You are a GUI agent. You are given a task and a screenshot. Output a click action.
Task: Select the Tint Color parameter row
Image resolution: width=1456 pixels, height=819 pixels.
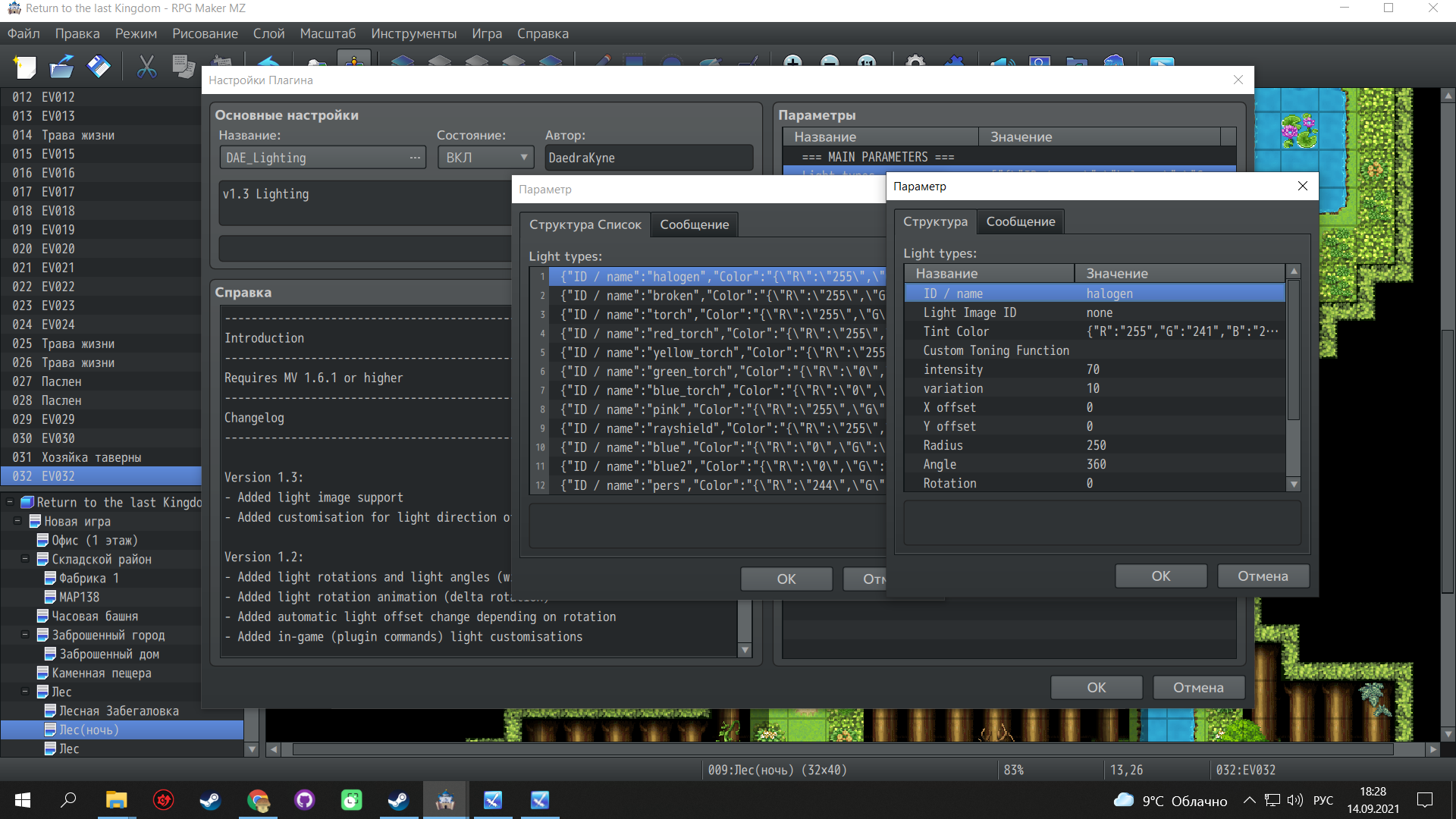click(1095, 331)
